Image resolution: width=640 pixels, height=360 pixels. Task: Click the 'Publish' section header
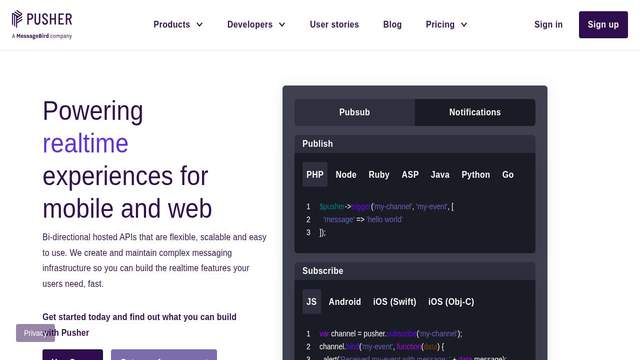pyautogui.click(x=415, y=144)
